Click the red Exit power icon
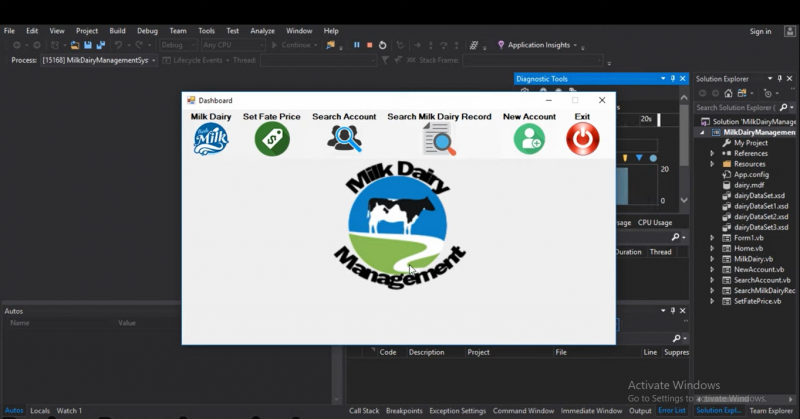The width and height of the screenshot is (800, 419). (583, 139)
